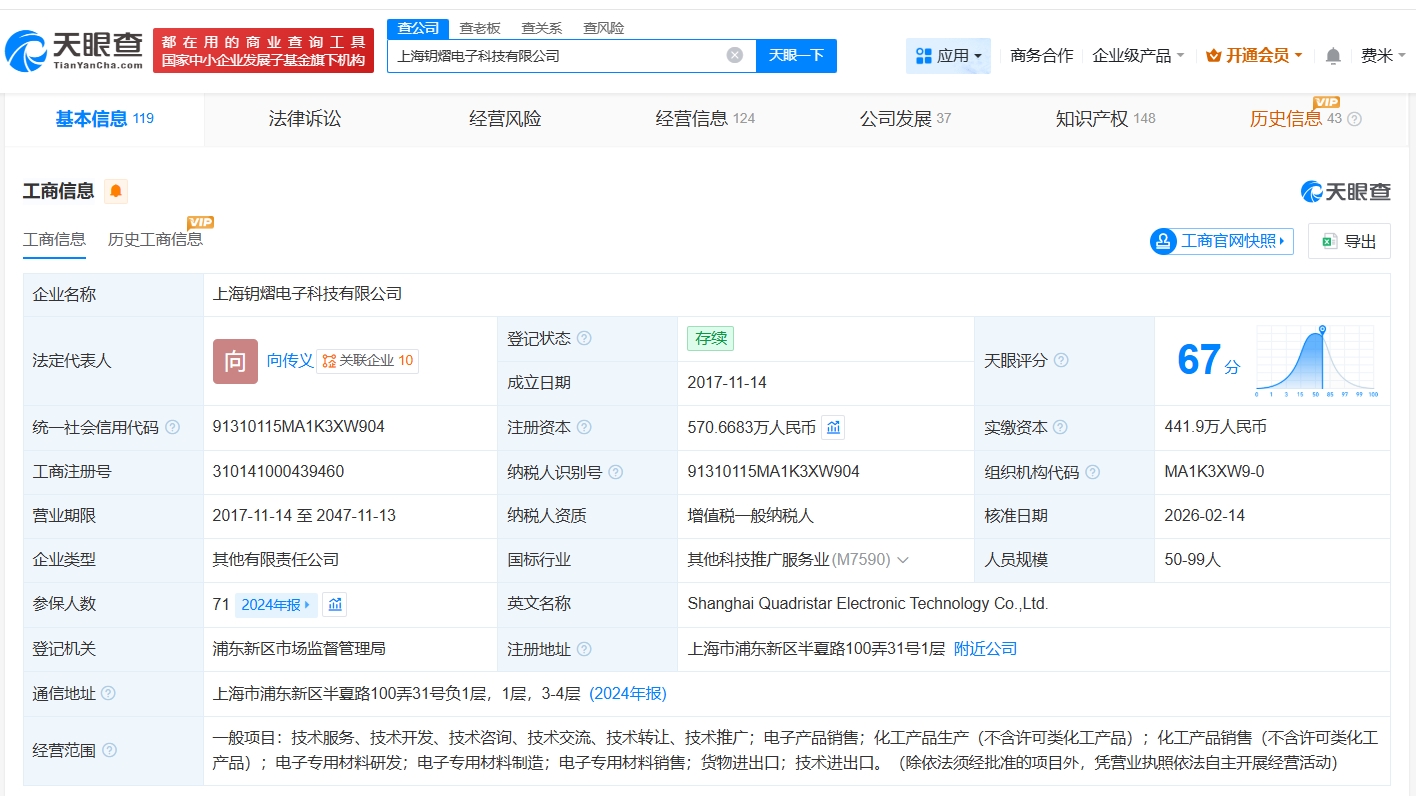
Task: Click the question mark icon beside 天眼评分
Action: (1061, 360)
